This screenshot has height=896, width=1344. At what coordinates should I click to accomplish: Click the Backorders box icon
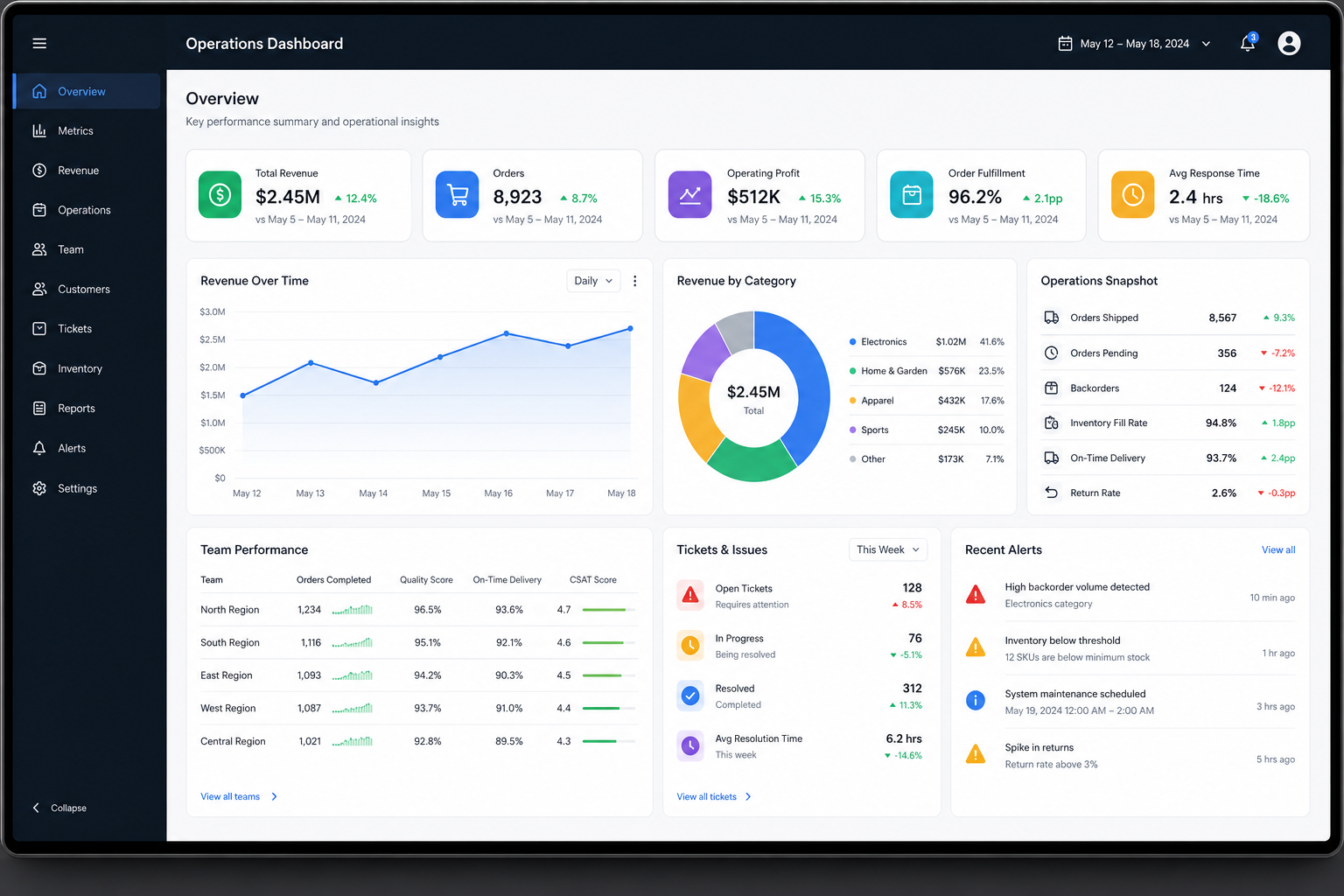point(1052,388)
